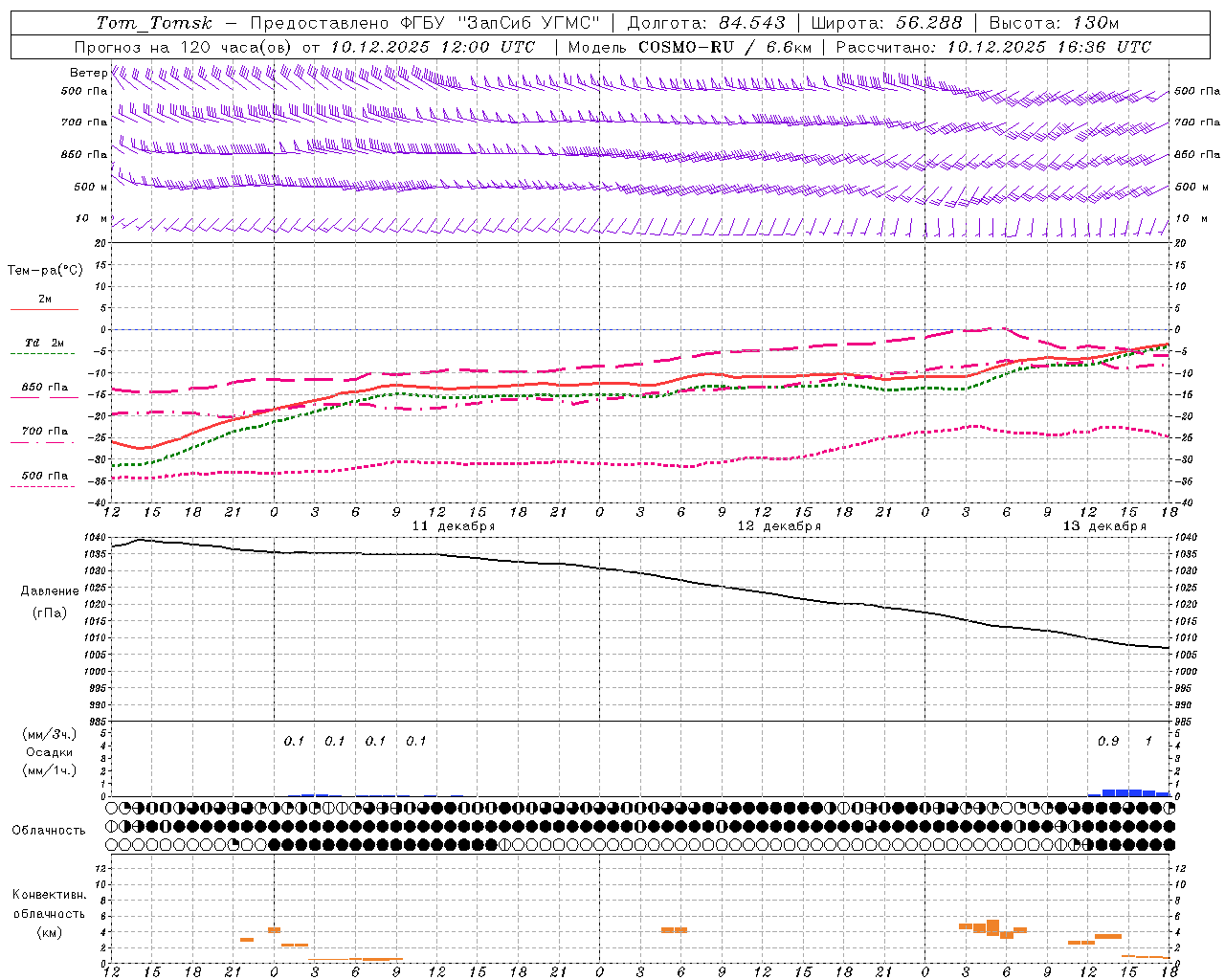Screen dimensions: 1225x980
Task: Click the Tom_Tomsk station title
Action: point(154,23)
